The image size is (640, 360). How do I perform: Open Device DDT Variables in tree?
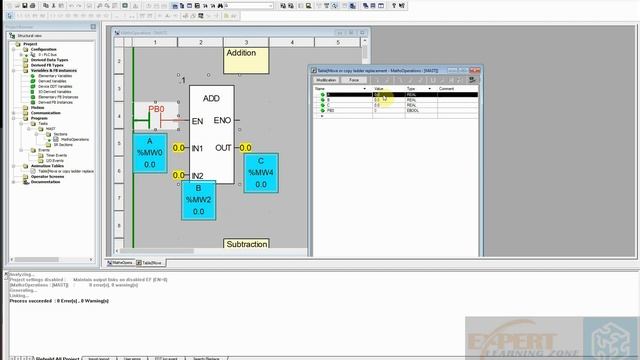[x=55, y=87]
